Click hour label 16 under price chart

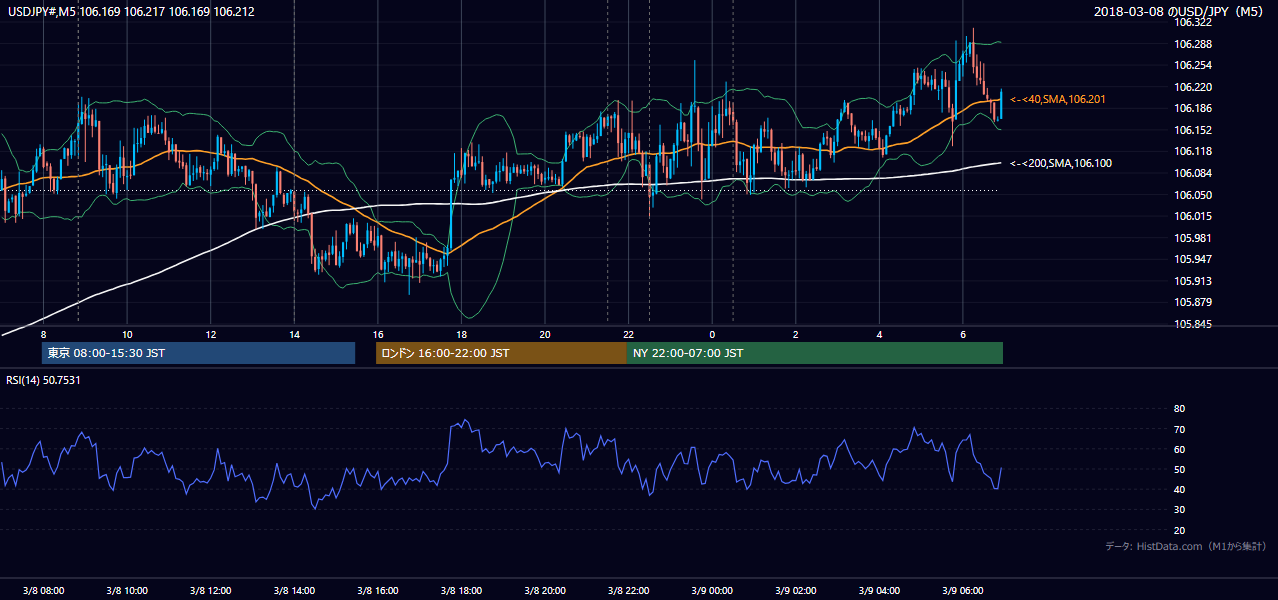click(378, 334)
